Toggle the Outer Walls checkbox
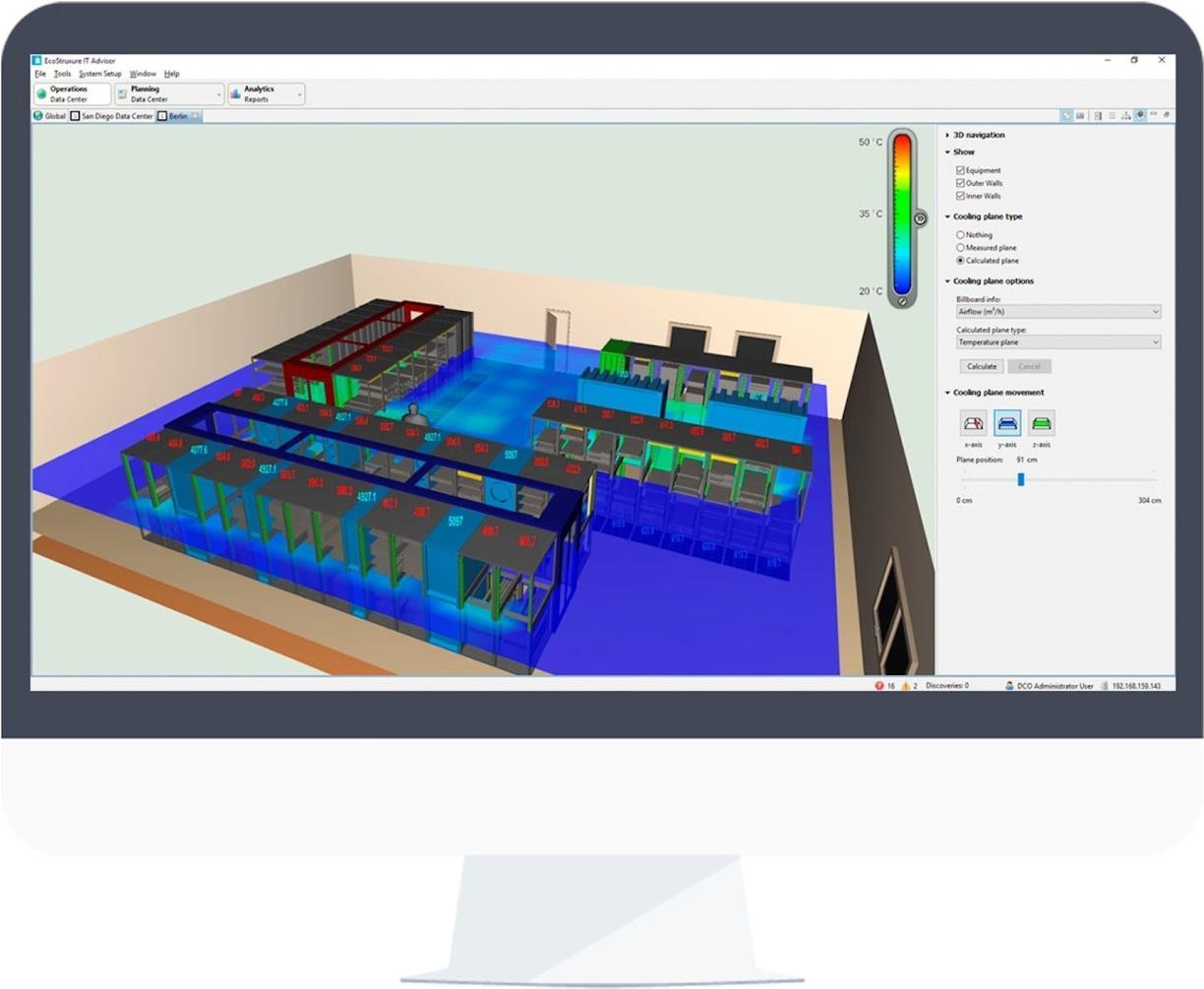The width and height of the screenshot is (1204, 989). coord(960,183)
